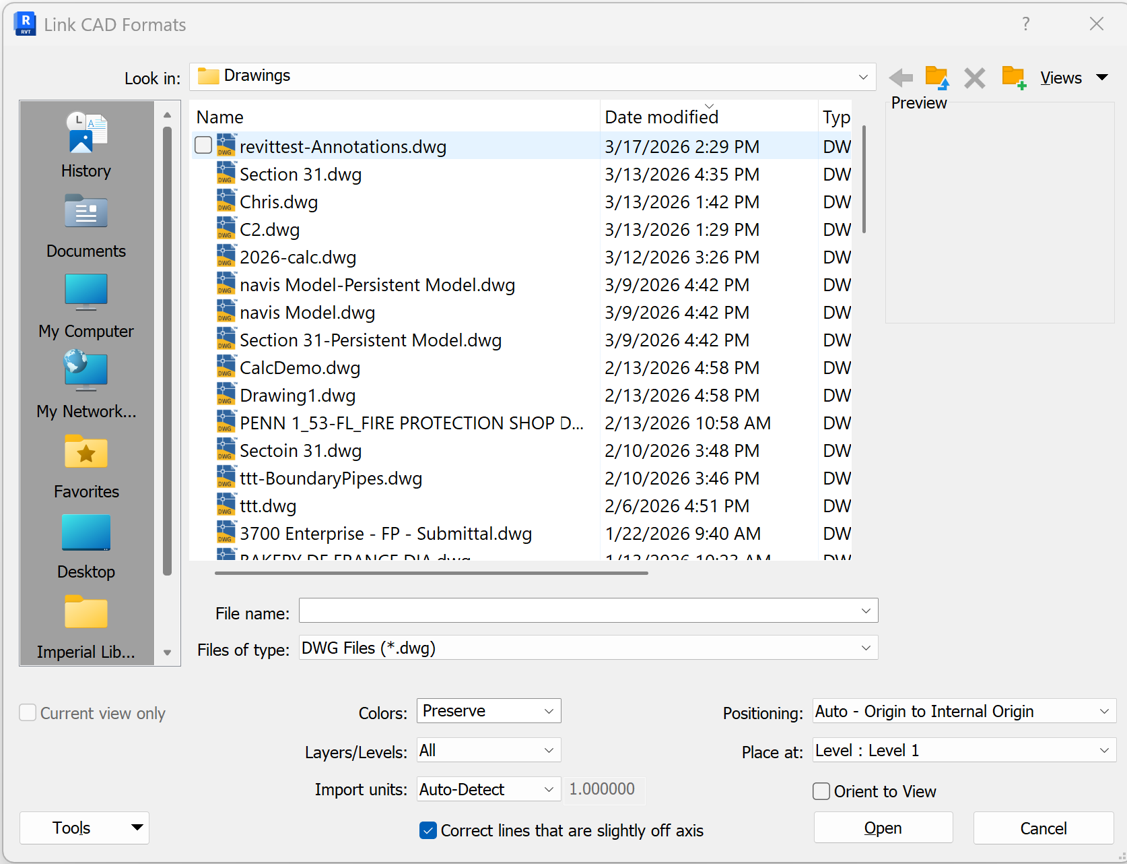Tick checkbox beside revittest-Annotations.dwg
Image resolution: width=1127 pixels, height=864 pixels.
pos(203,145)
